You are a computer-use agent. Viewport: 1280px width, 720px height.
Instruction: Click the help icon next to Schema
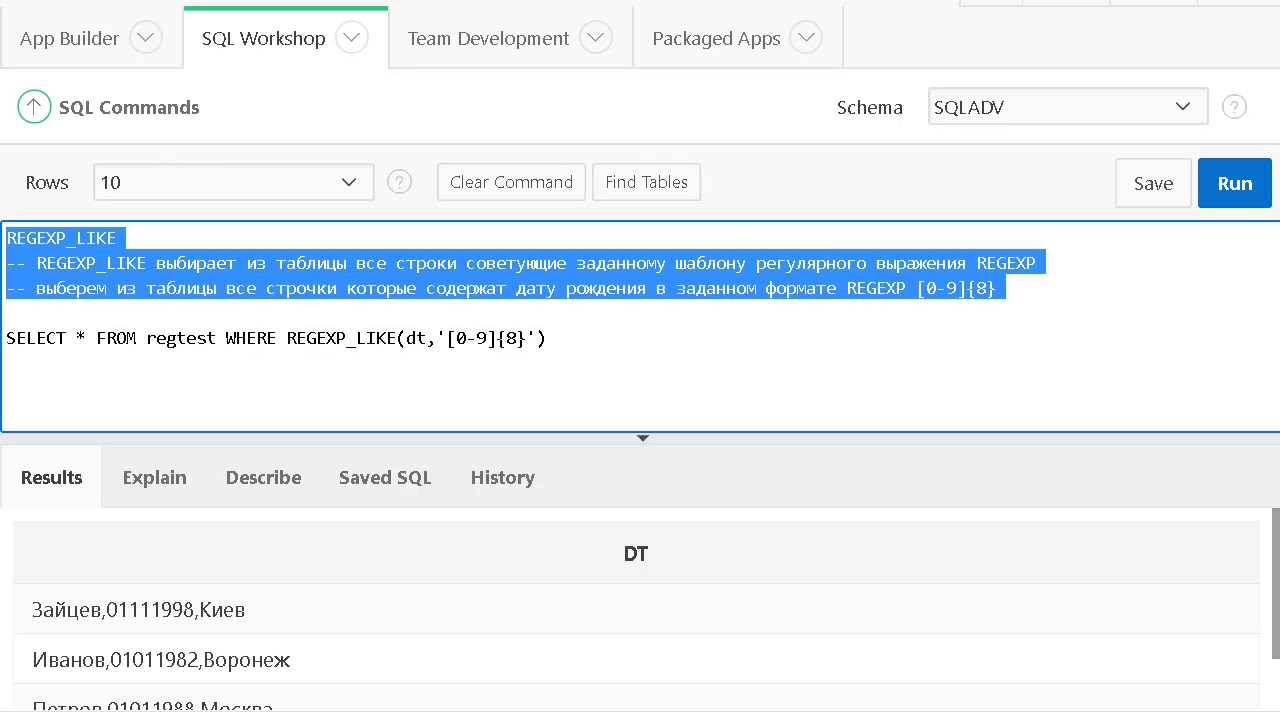(x=1235, y=107)
